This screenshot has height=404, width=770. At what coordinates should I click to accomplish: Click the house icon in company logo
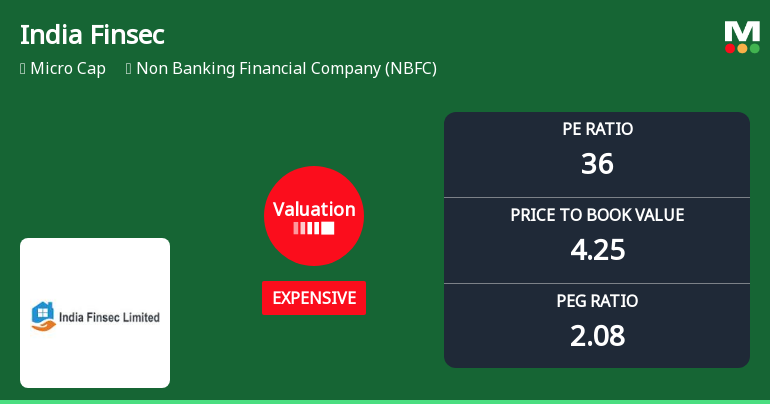tap(41, 316)
